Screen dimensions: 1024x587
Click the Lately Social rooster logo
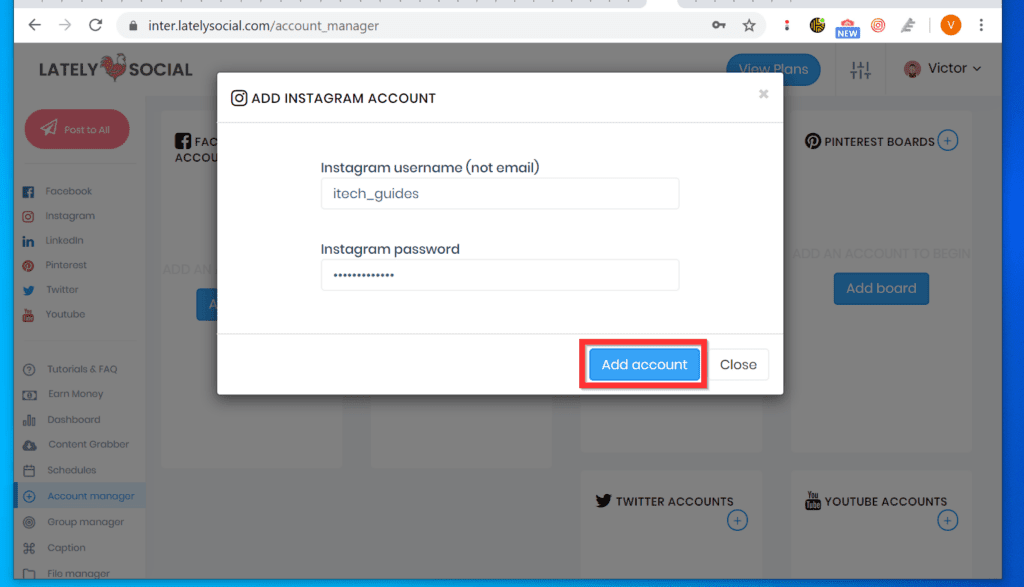point(116,68)
